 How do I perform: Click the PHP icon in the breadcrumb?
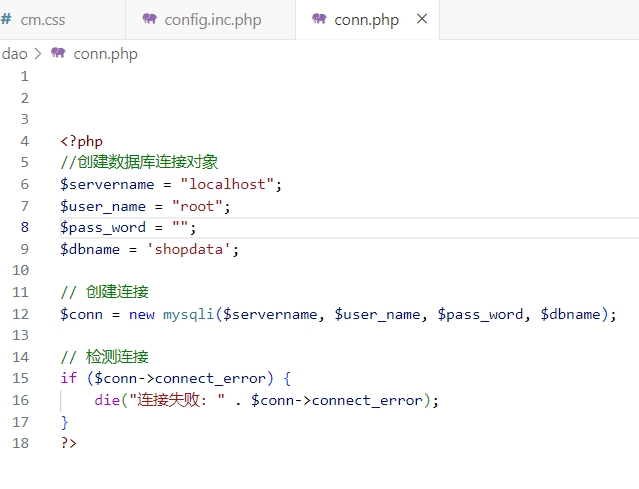coord(58,53)
